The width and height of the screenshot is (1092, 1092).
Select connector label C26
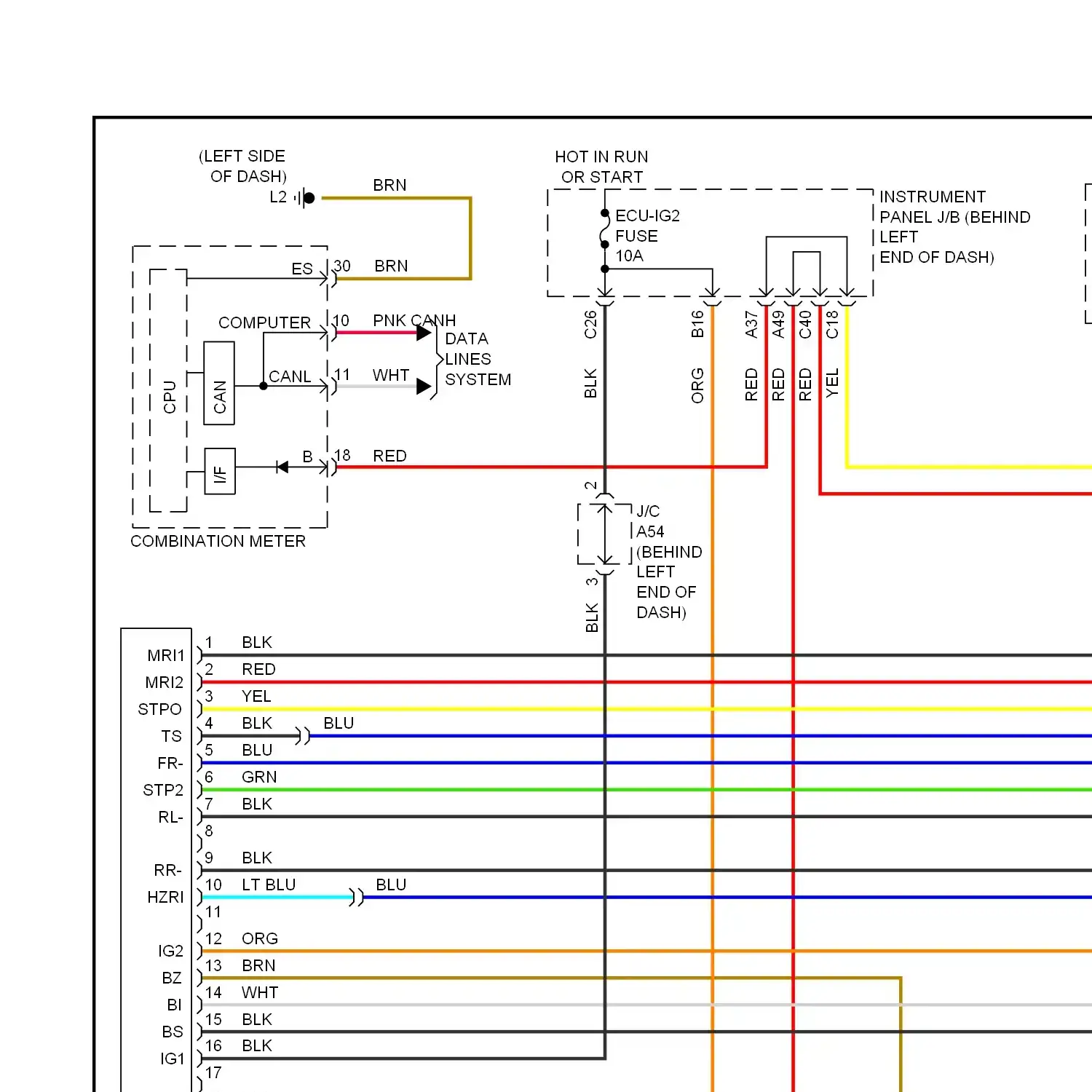point(590,325)
